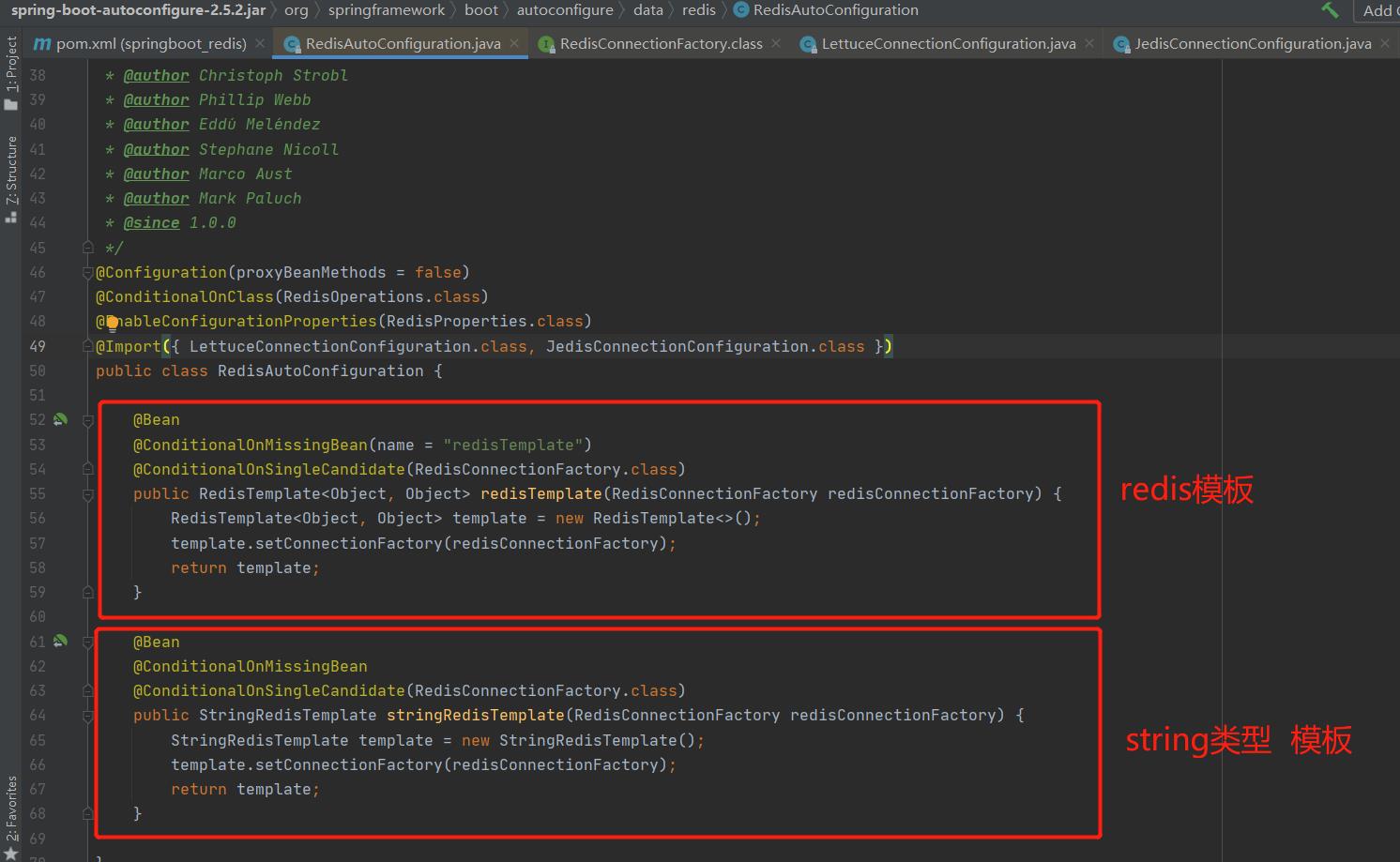The width and height of the screenshot is (1400, 862).
Task: Click the class name RedisAutoConfiguration on line 50
Action: pyautogui.click(x=321, y=371)
